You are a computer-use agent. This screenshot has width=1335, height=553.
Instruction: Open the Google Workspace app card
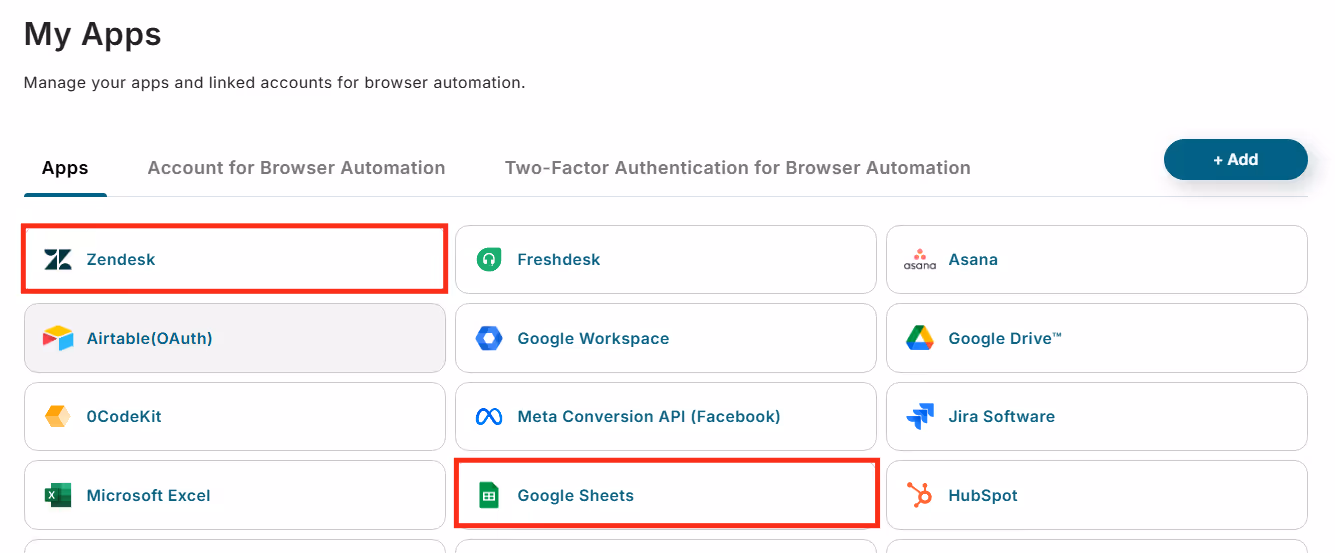pyautogui.click(x=666, y=338)
